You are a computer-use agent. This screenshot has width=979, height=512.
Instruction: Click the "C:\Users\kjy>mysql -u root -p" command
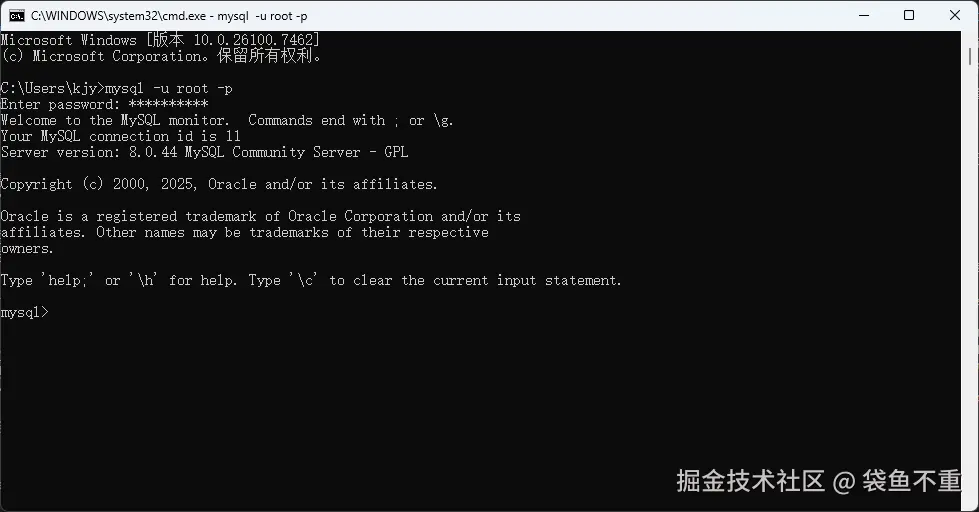click(116, 89)
